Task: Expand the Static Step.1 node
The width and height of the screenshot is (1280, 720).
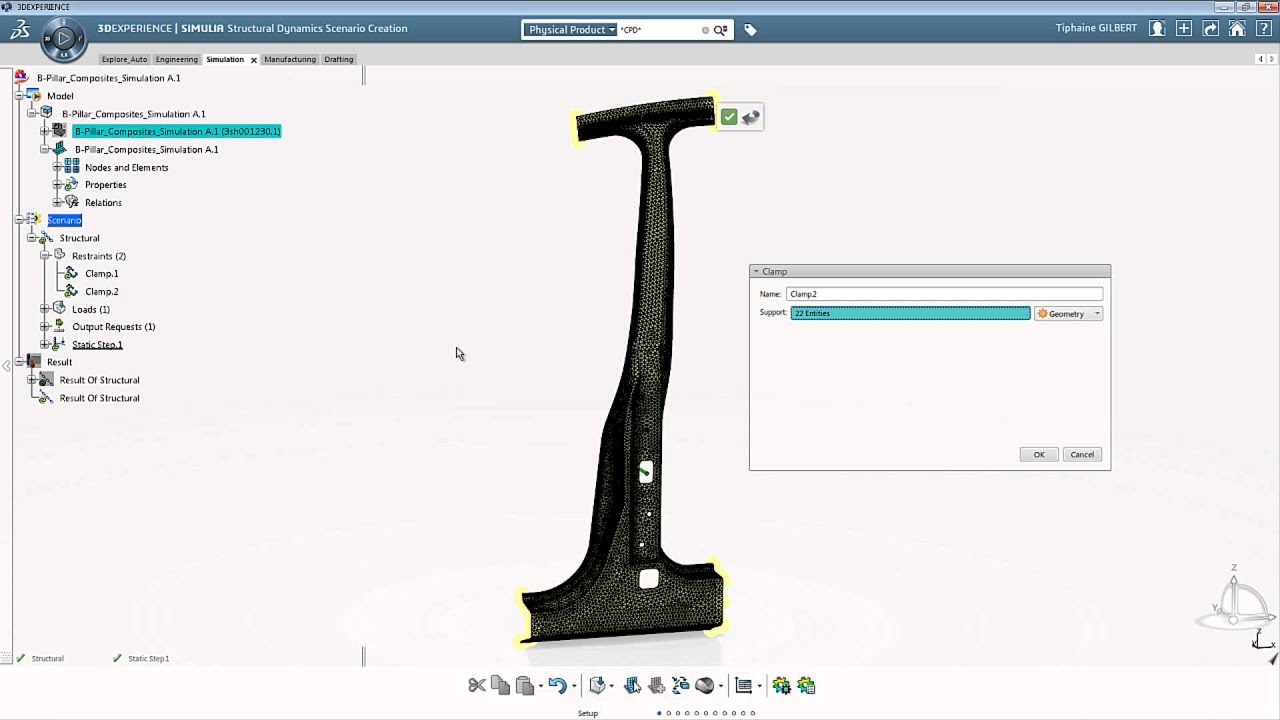Action: click(x=44, y=344)
